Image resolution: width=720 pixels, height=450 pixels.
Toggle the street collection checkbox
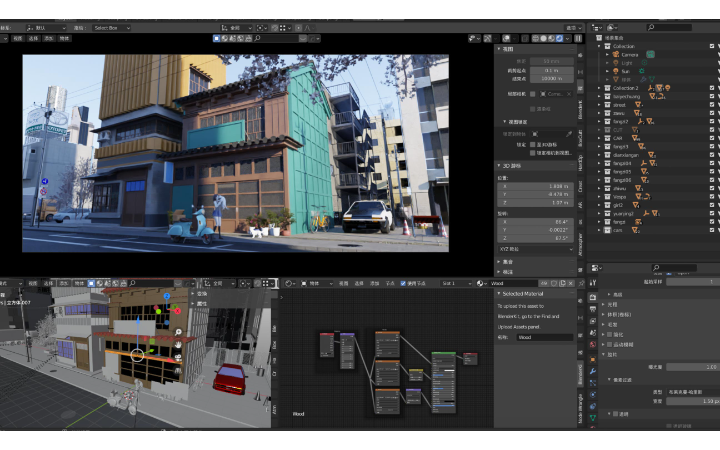pos(712,105)
